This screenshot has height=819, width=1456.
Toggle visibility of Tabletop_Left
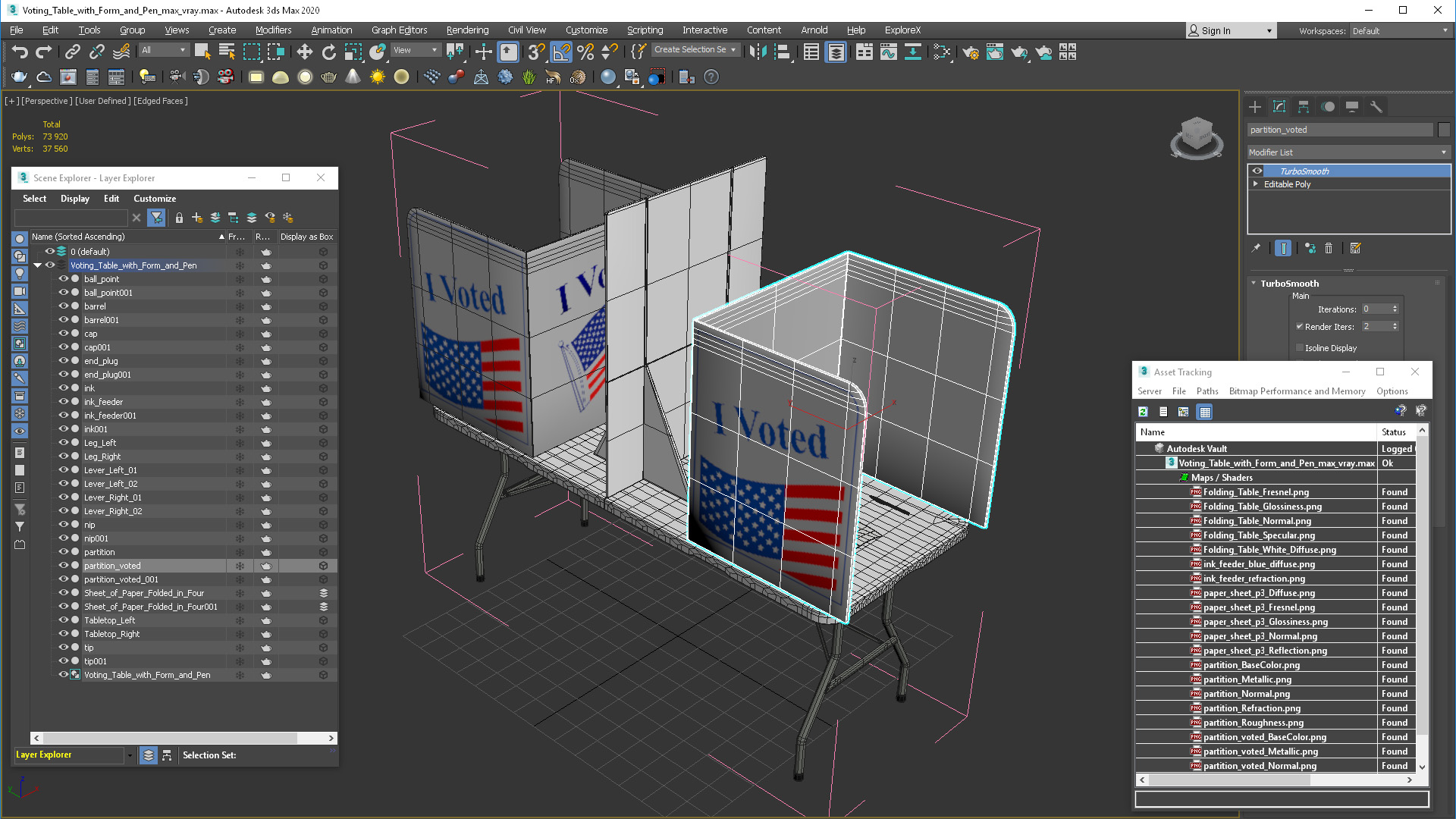point(64,620)
